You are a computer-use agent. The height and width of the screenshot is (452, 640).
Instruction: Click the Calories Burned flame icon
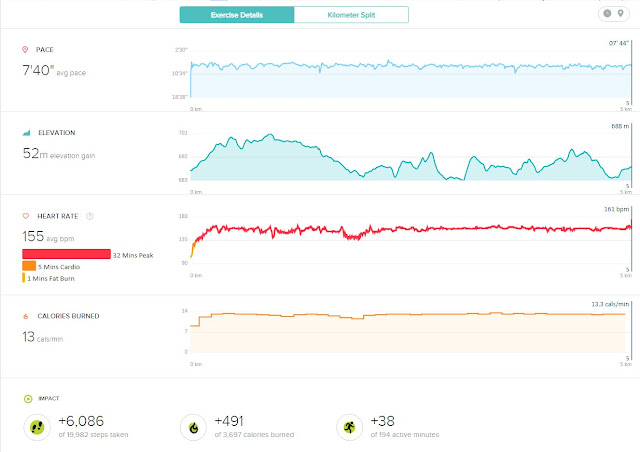[x=26, y=316]
